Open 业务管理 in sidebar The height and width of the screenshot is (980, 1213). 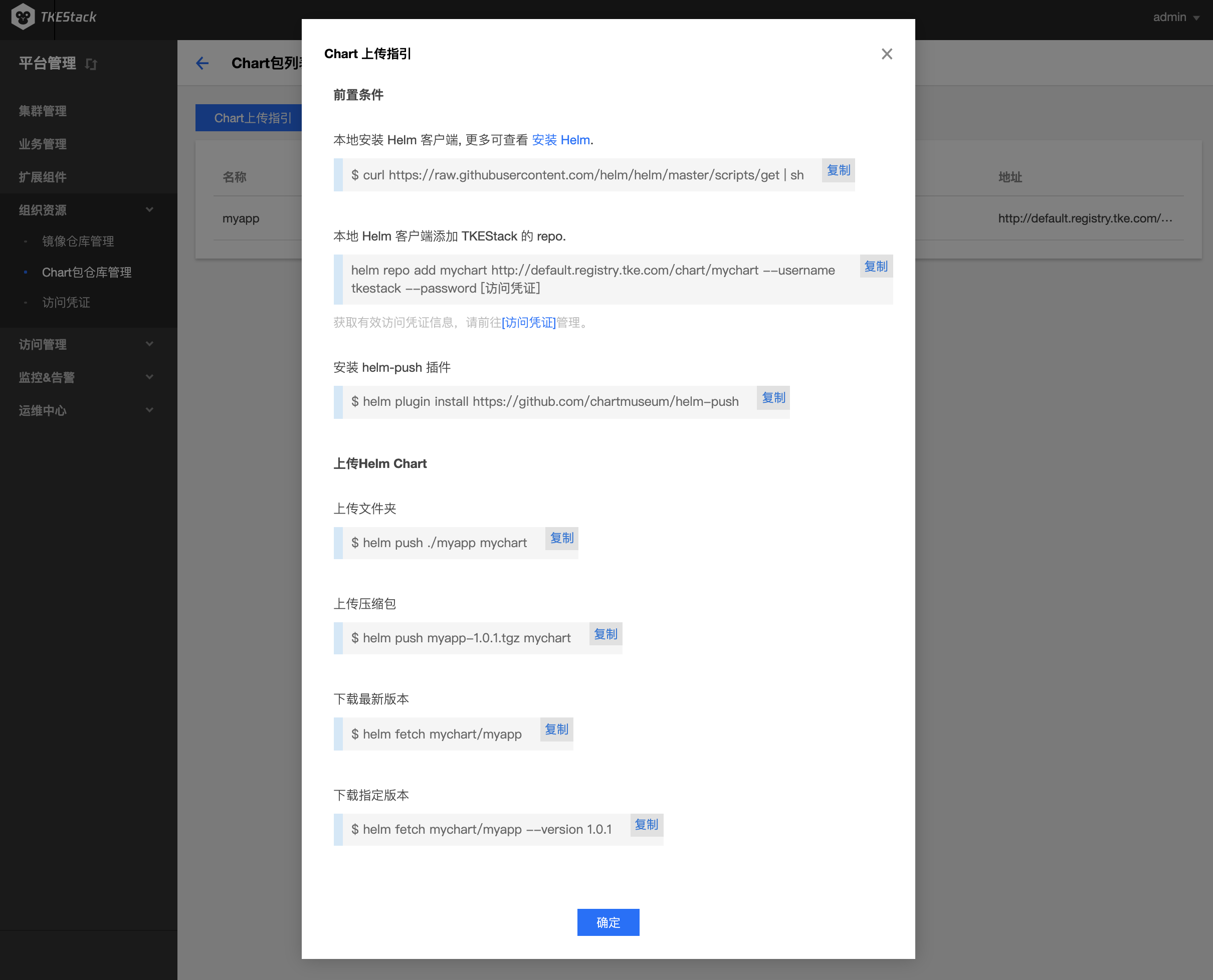tap(43, 144)
